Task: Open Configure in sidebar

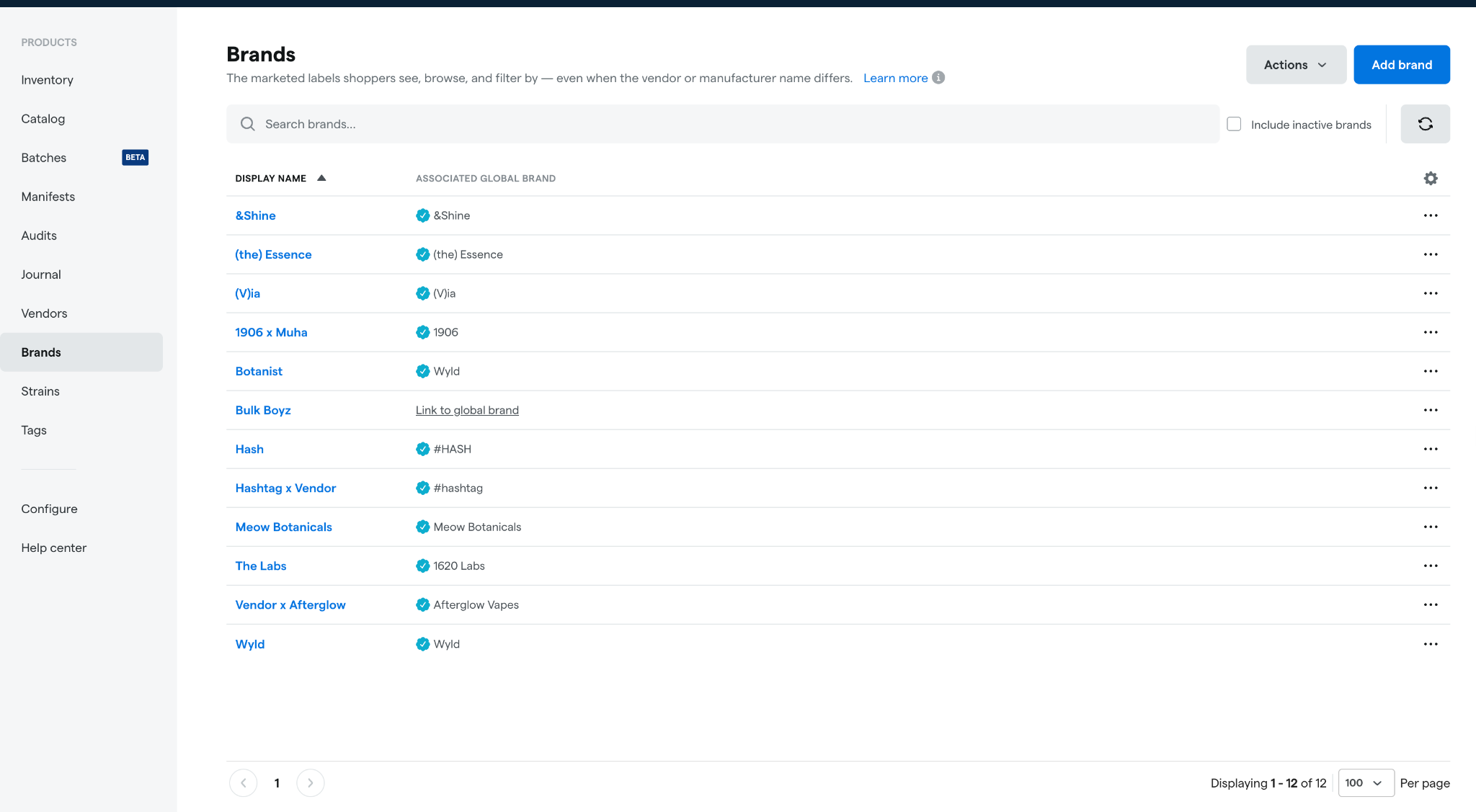Action: point(50,509)
